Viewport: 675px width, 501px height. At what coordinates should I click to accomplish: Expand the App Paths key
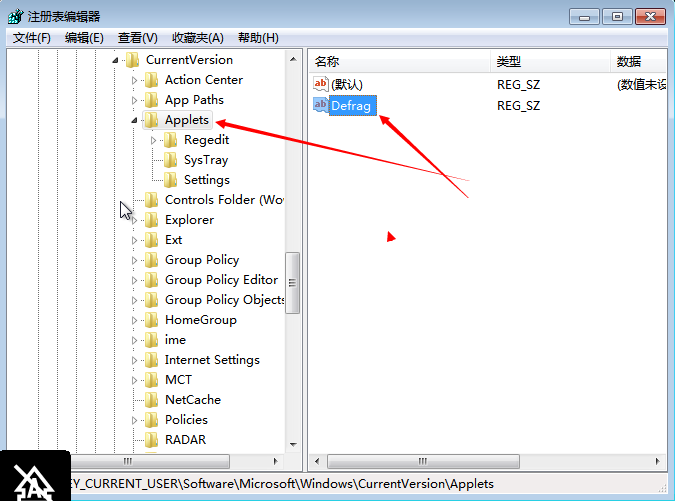point(134,100)
